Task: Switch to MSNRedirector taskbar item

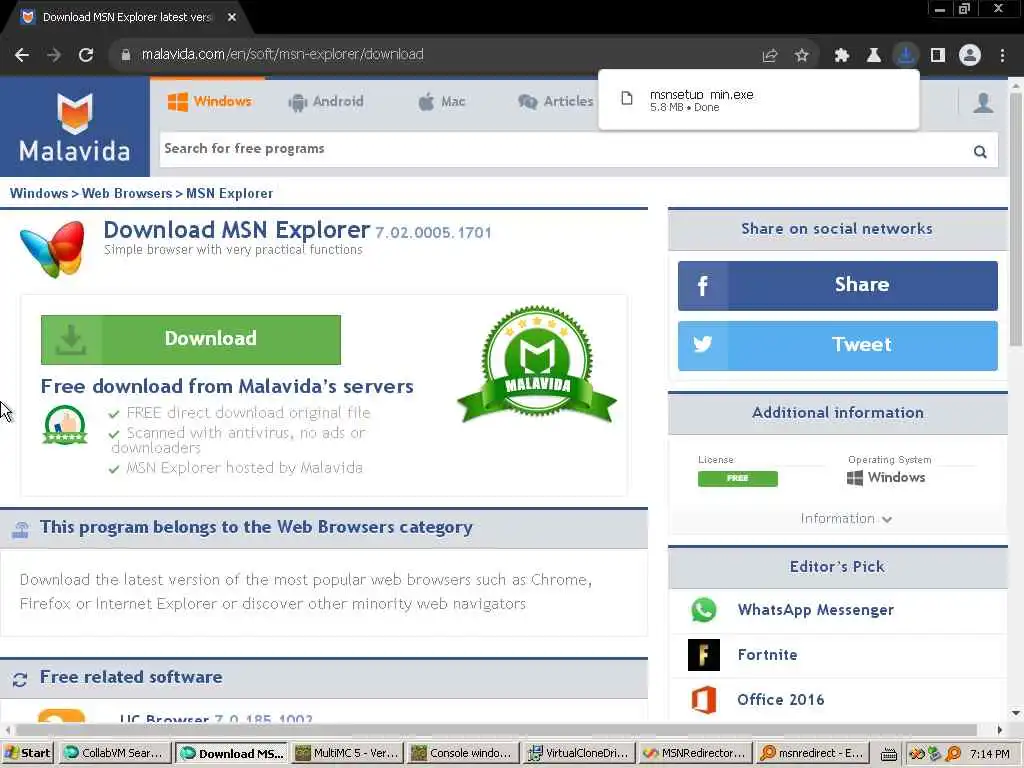Action: click(695, 753)
